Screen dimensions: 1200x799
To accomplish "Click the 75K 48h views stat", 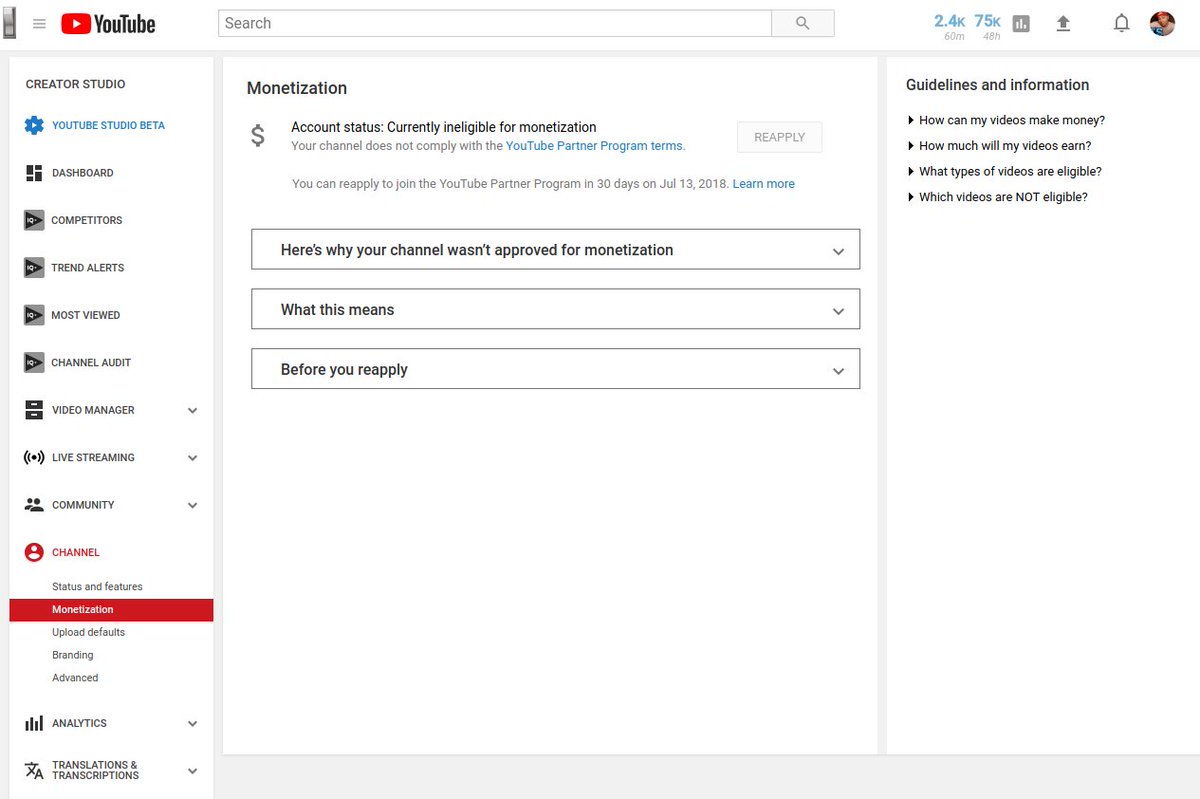I will click(988, 26).
